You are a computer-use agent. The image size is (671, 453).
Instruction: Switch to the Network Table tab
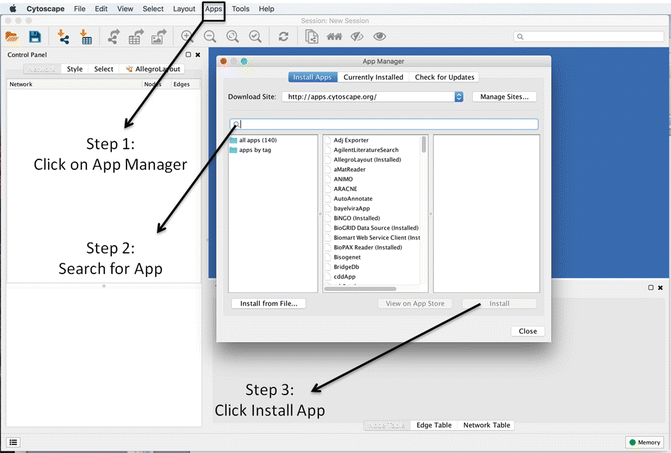(487, 425)
